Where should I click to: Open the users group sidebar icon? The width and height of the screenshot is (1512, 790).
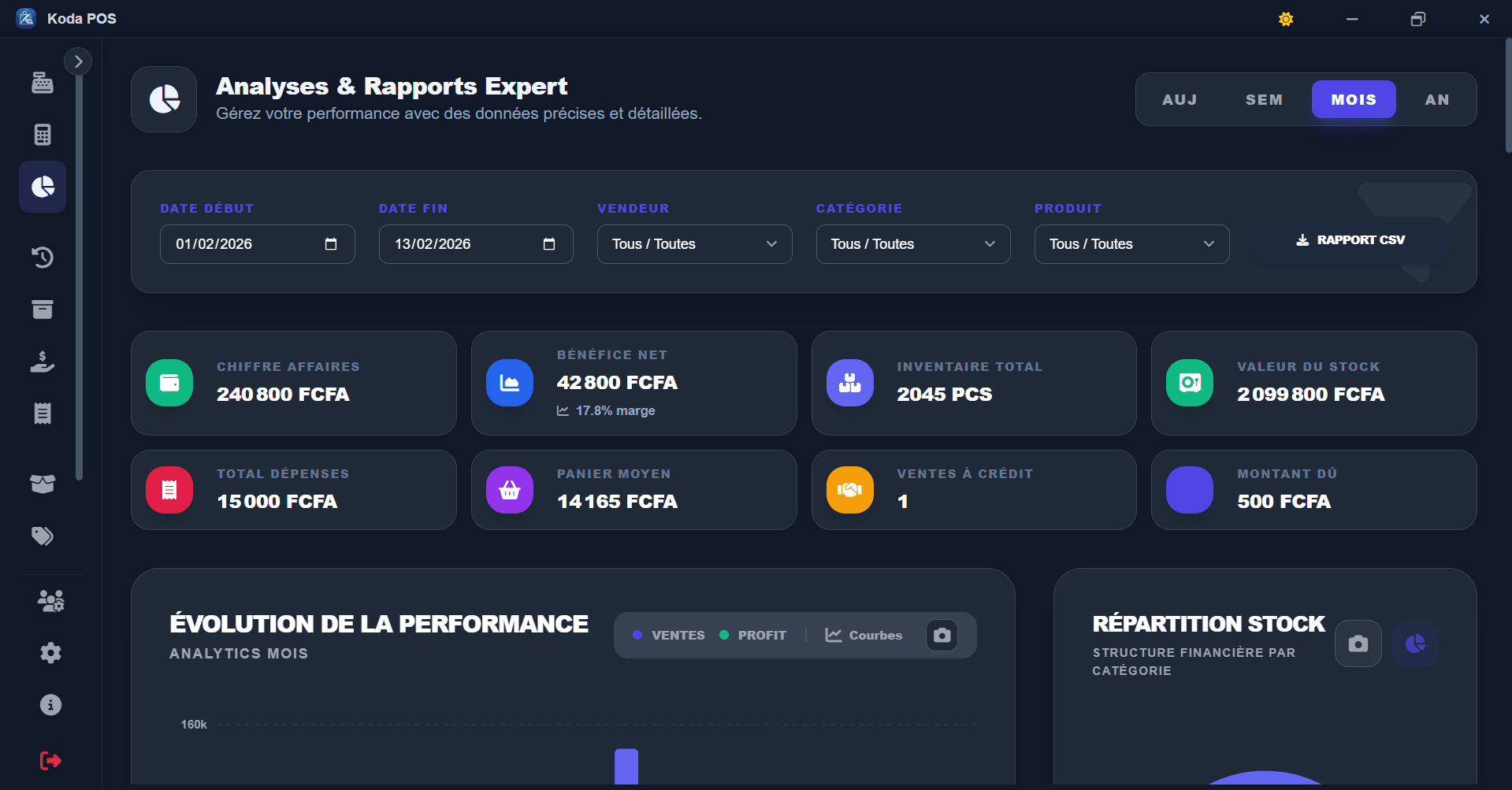50,601
